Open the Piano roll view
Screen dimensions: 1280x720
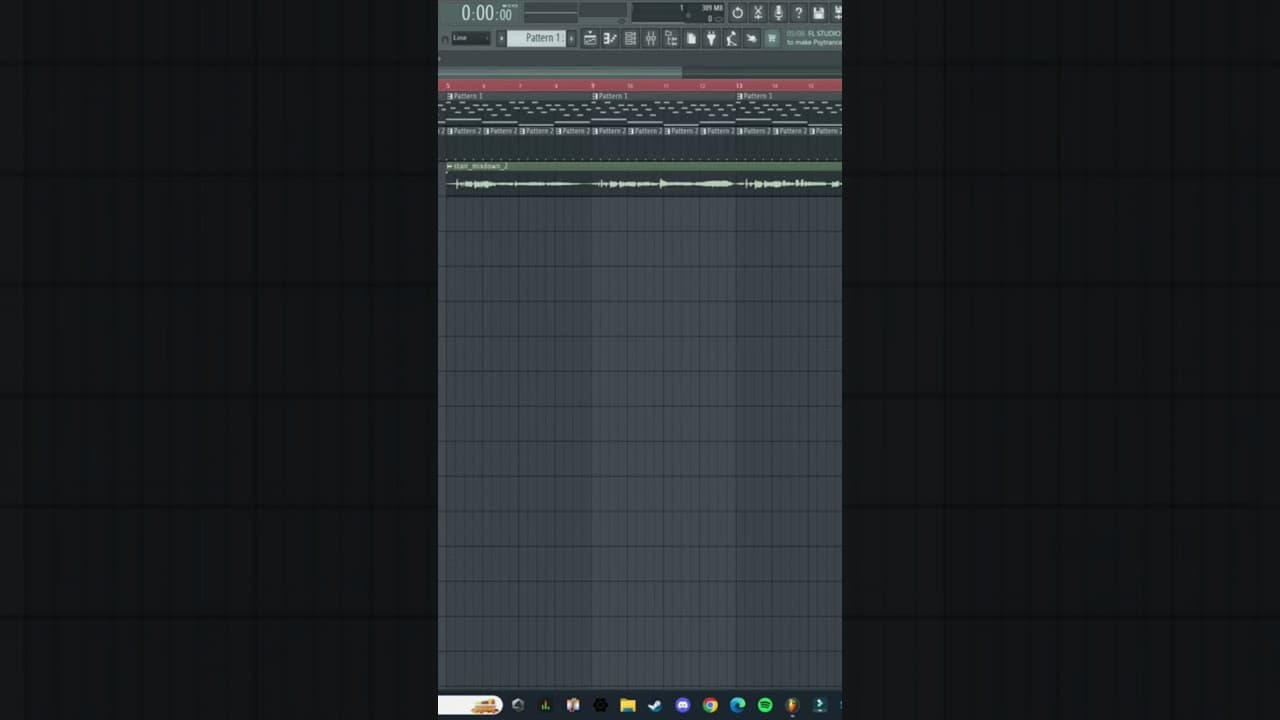[x=610, y=38]
